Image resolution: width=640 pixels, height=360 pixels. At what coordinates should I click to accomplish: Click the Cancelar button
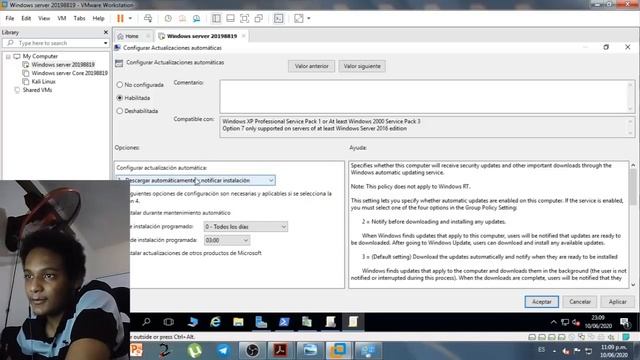click(580, 302)
